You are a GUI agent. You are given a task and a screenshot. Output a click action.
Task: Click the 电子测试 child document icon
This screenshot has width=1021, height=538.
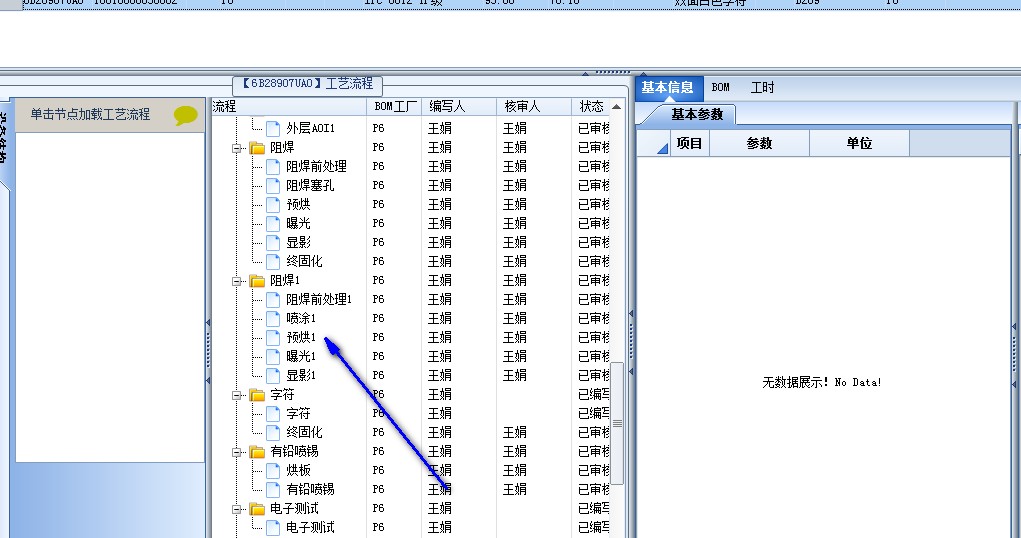[x=273, y=528]
